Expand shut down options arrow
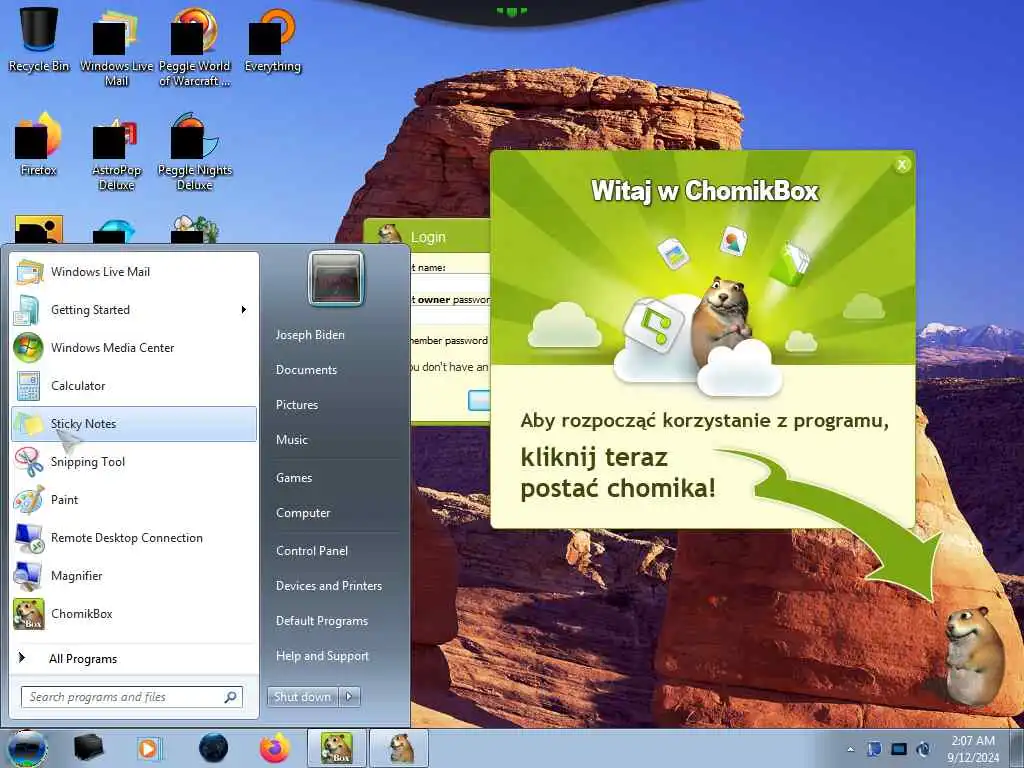 point(349,697)
